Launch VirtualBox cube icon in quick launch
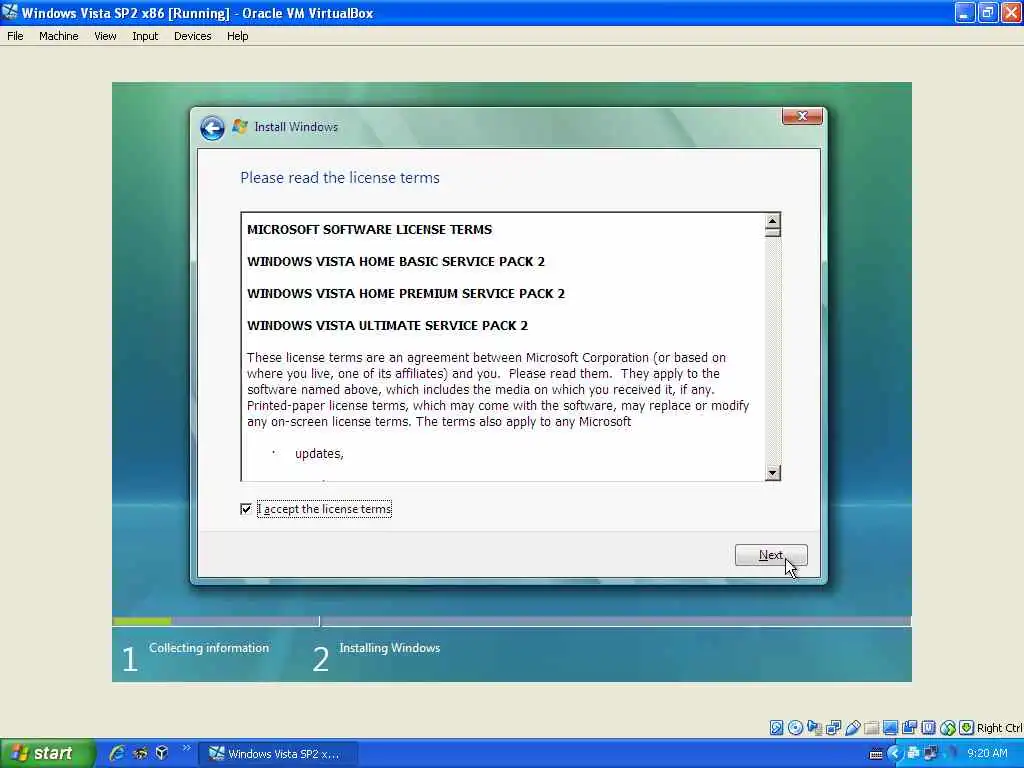This screenshot has width=1024, height=768. 162,753
